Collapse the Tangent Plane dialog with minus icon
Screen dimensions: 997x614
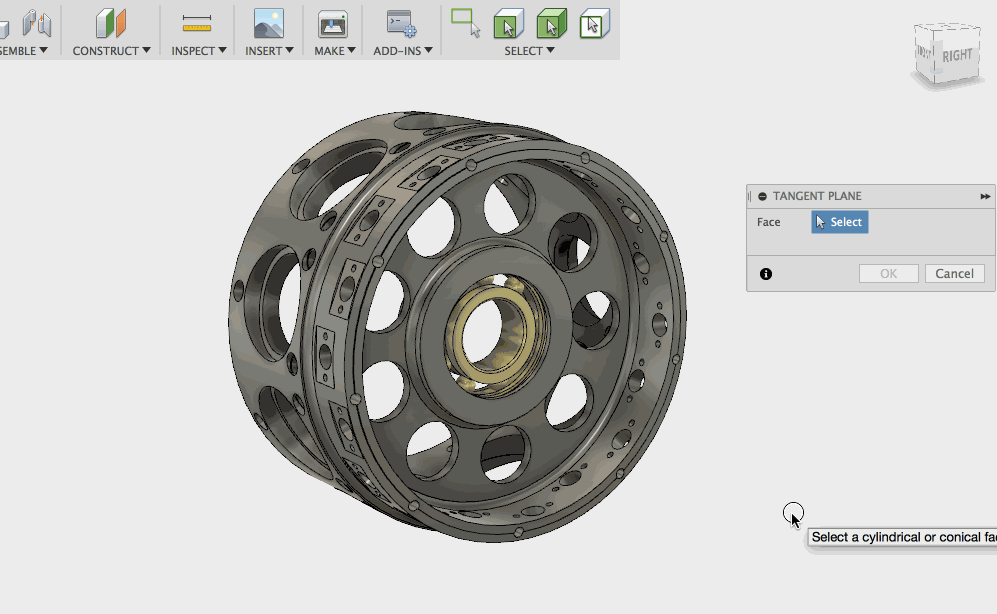click(x=762, y=197)
